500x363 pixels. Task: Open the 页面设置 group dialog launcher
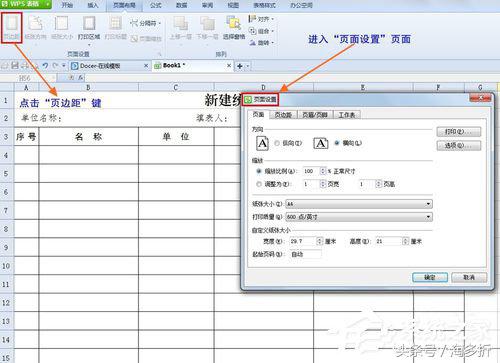click(x=159, y=54)
